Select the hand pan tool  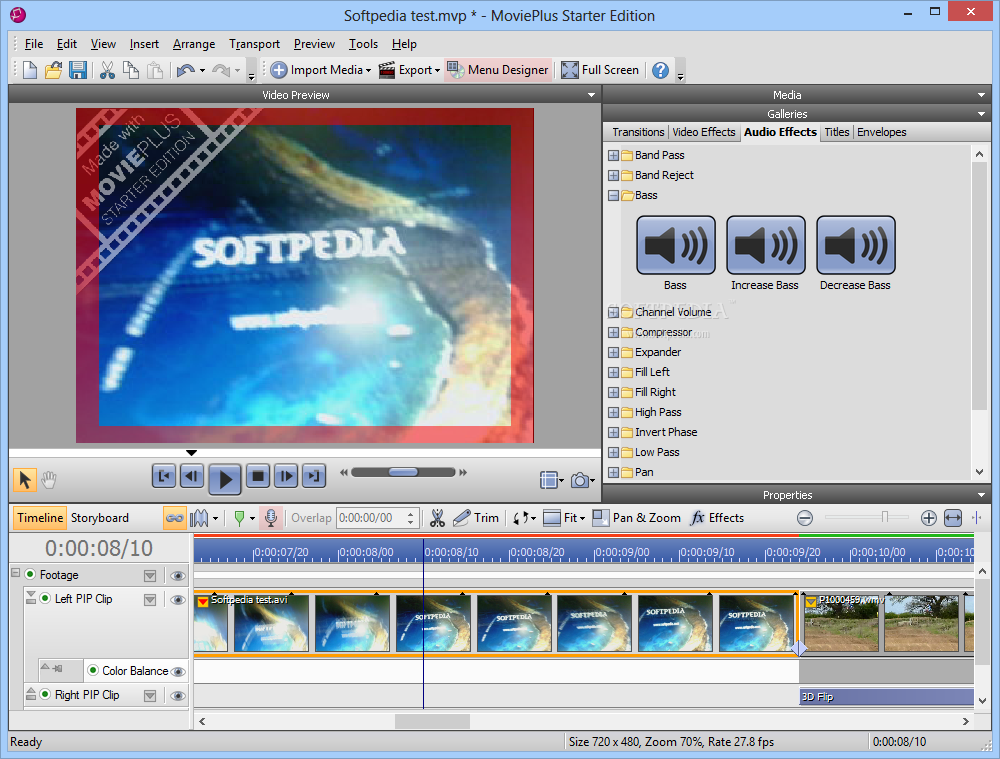click(49, 480)
